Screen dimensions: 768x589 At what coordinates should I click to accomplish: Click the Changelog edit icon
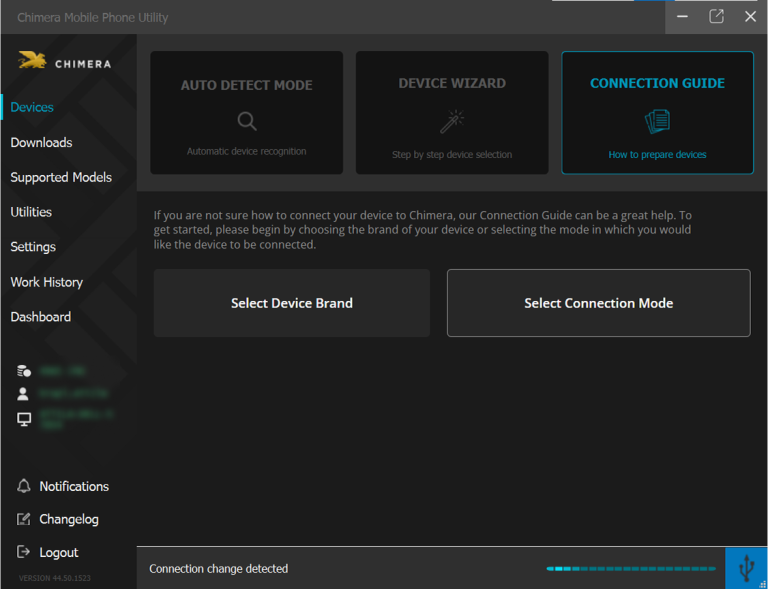click(24, 519)
